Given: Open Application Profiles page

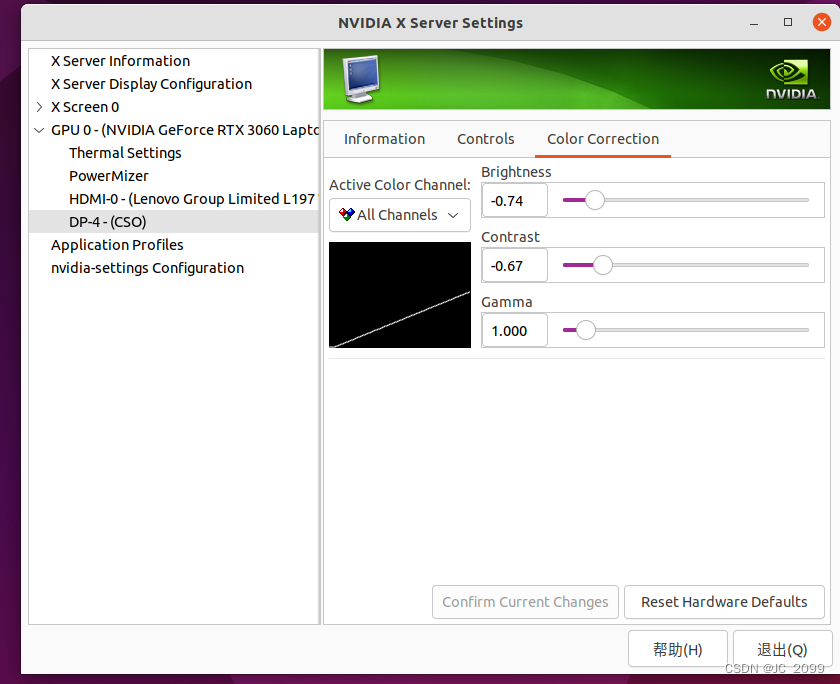Looking at the screenshot, I should [117, 245].
